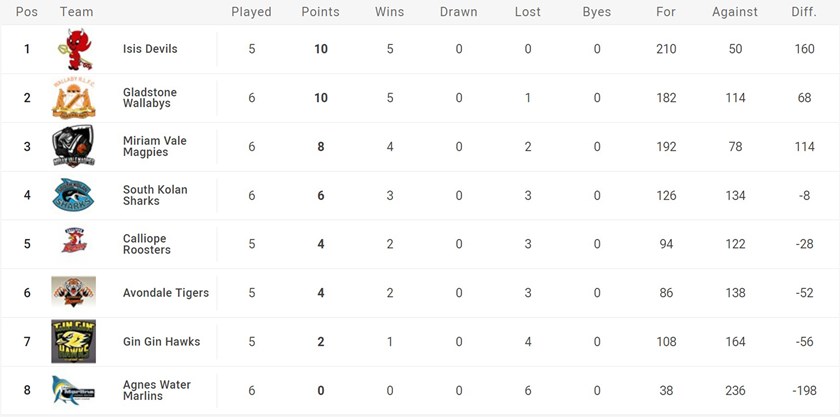Sort table by Points column header
Screen dimensions: 840x417
[x=320, y=12]
